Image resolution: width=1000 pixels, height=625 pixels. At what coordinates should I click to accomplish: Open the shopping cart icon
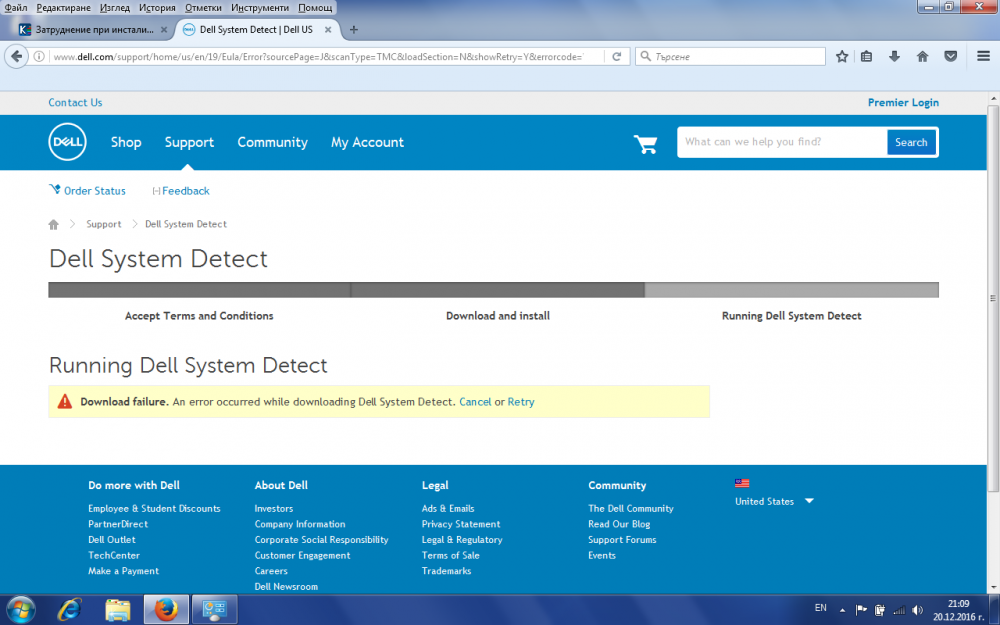(x=645, y=143)
